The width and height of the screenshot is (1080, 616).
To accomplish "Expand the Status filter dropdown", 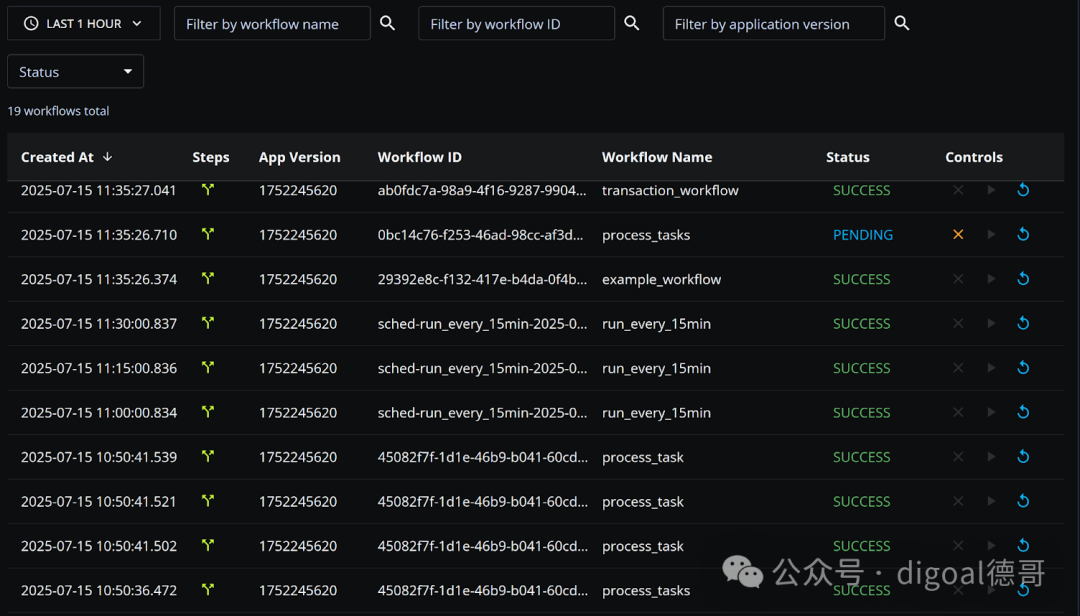I will [75, 72].
